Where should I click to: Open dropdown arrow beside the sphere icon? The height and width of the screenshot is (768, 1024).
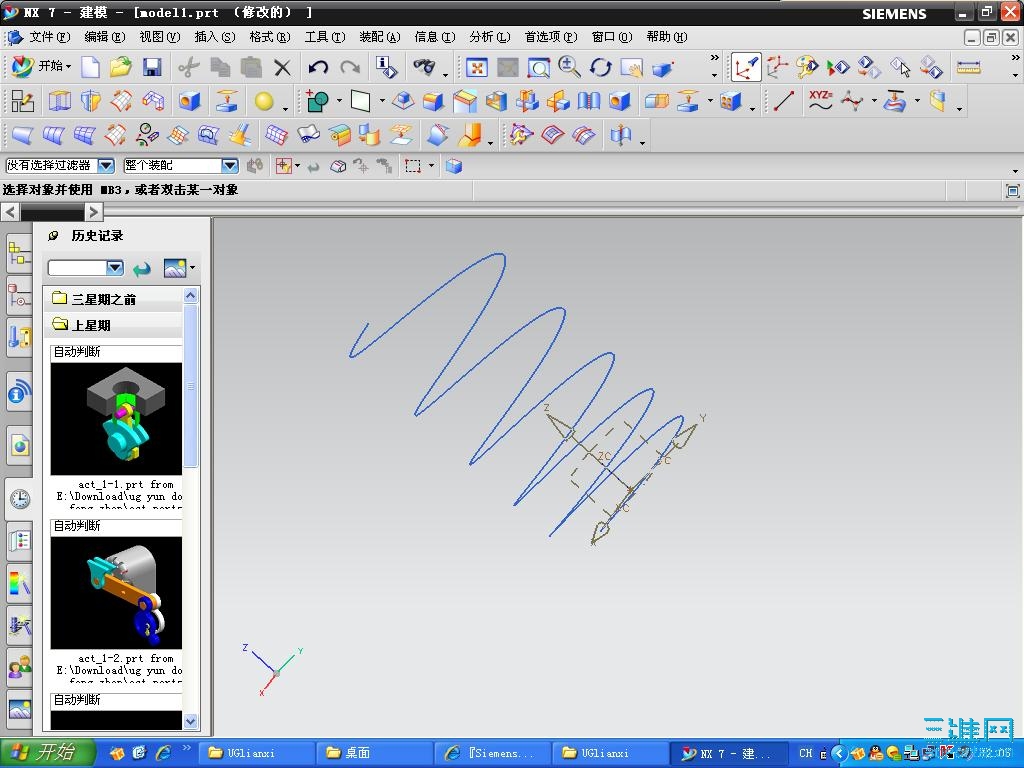point(285,108)
